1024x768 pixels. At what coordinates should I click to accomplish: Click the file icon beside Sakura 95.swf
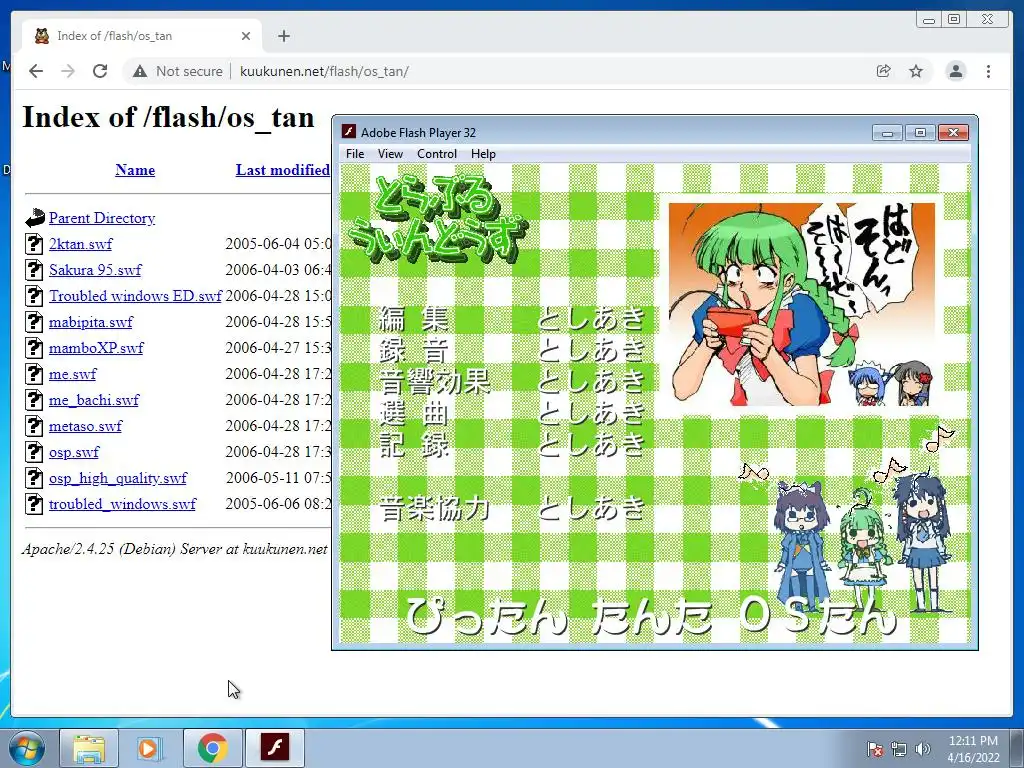pyautogui.click(x=35, y=270)
